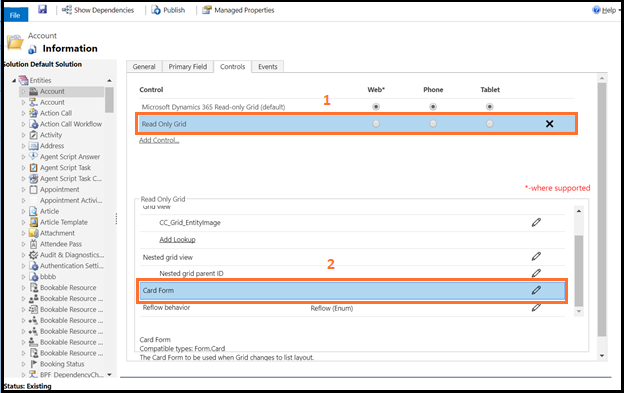Open Managed Properties from toolbar

point(207,10)
